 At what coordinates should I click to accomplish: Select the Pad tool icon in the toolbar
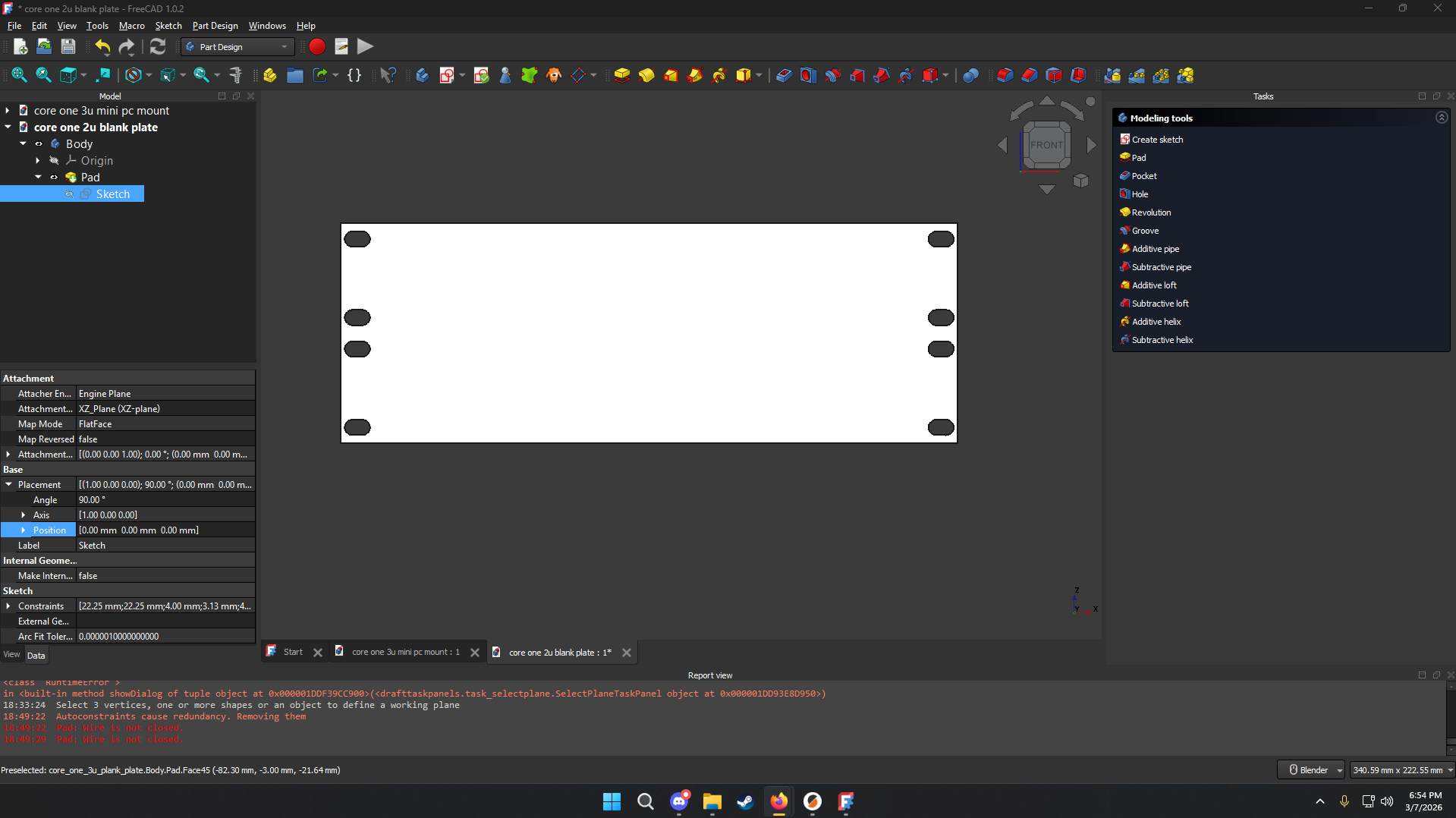click(x=622, y=75)
